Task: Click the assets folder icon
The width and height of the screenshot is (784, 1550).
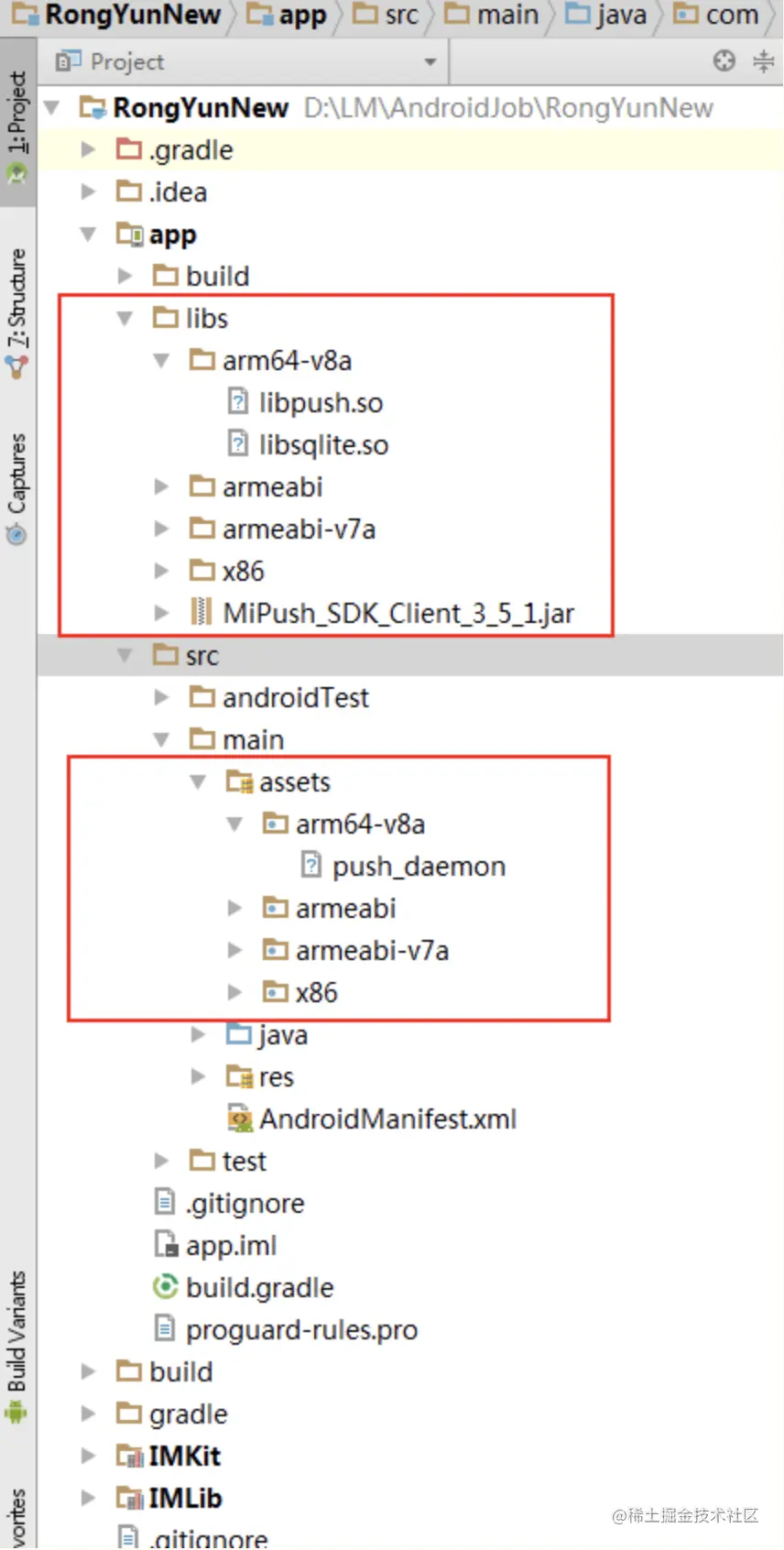Action: click(239, 781)
